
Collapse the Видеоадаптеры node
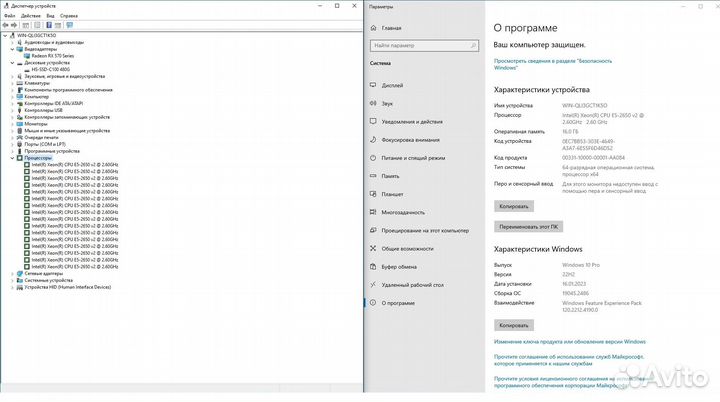[x=12, y=49]
